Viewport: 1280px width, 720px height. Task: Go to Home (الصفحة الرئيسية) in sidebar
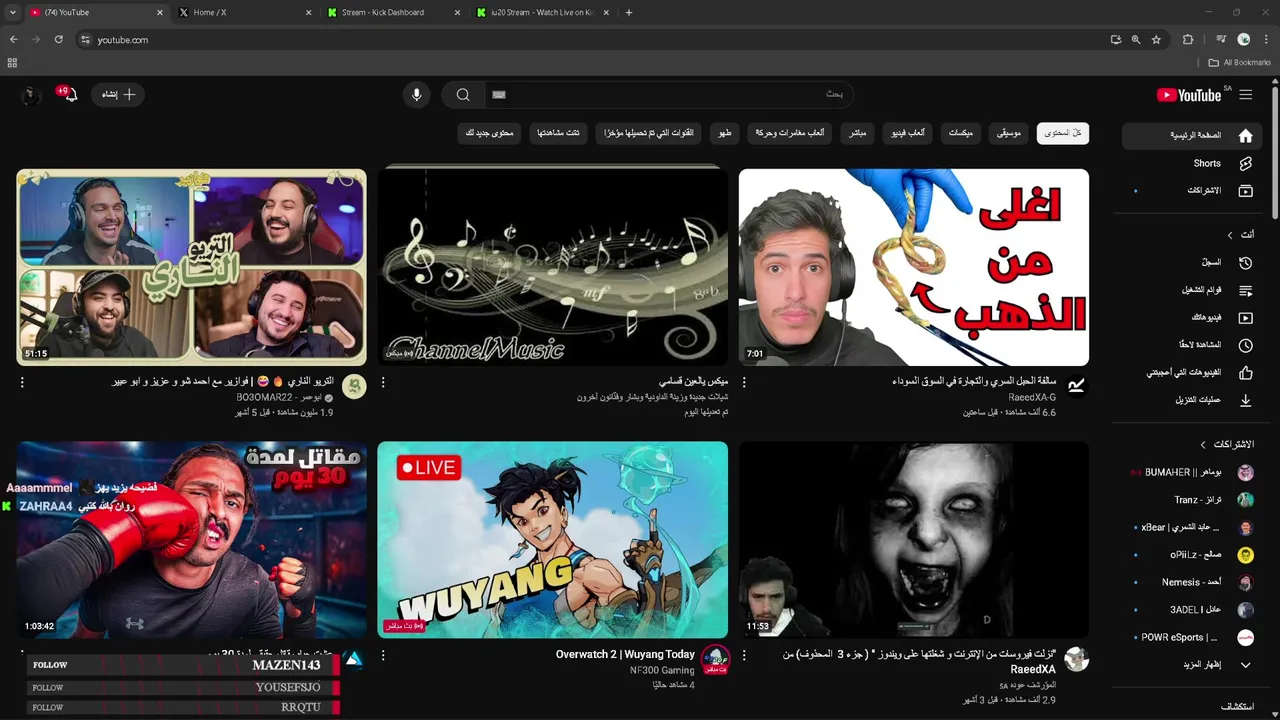(x=1193, y=135)
